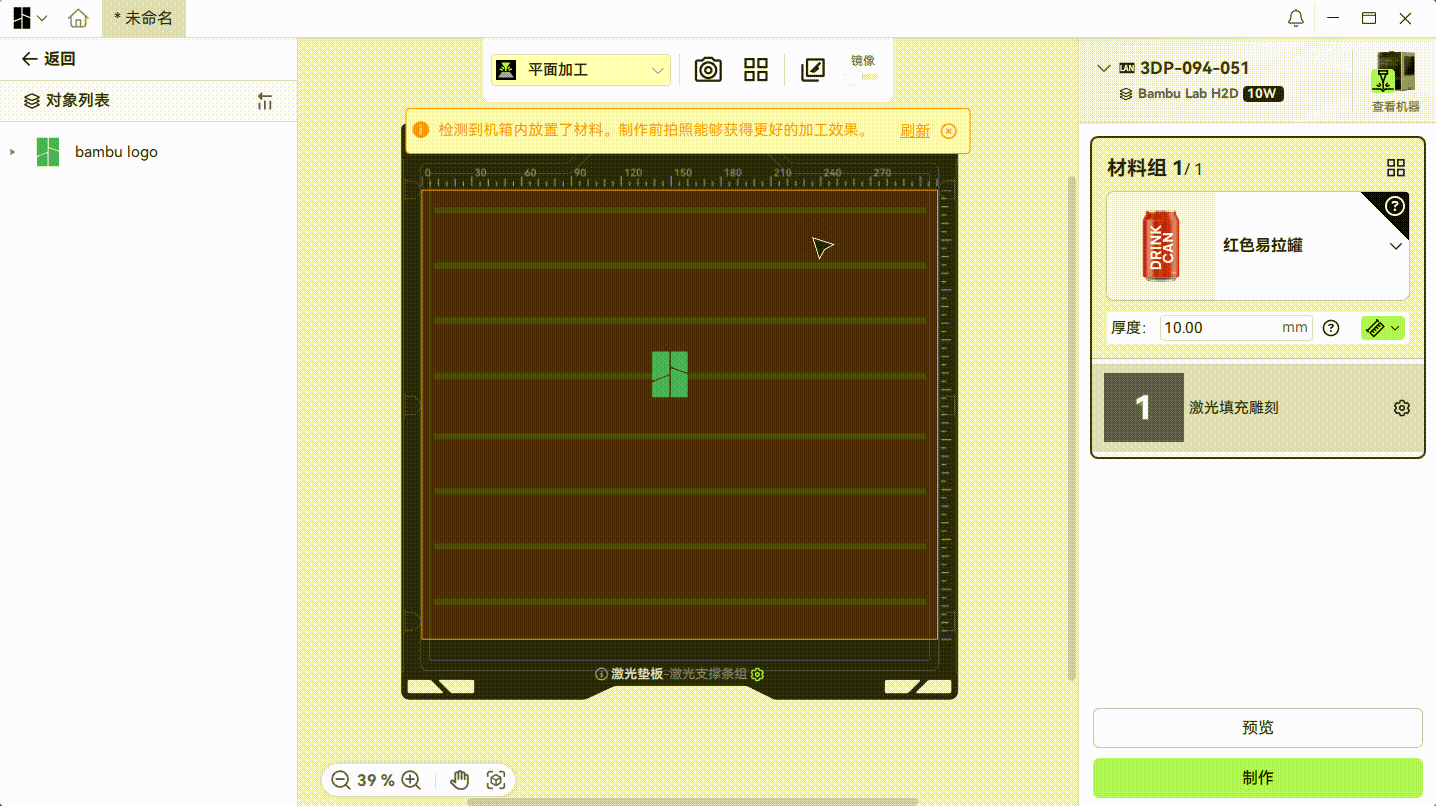Screen dimensions: 1436x806
Task: Expand the bambu logo tree item
Action: 13,152
